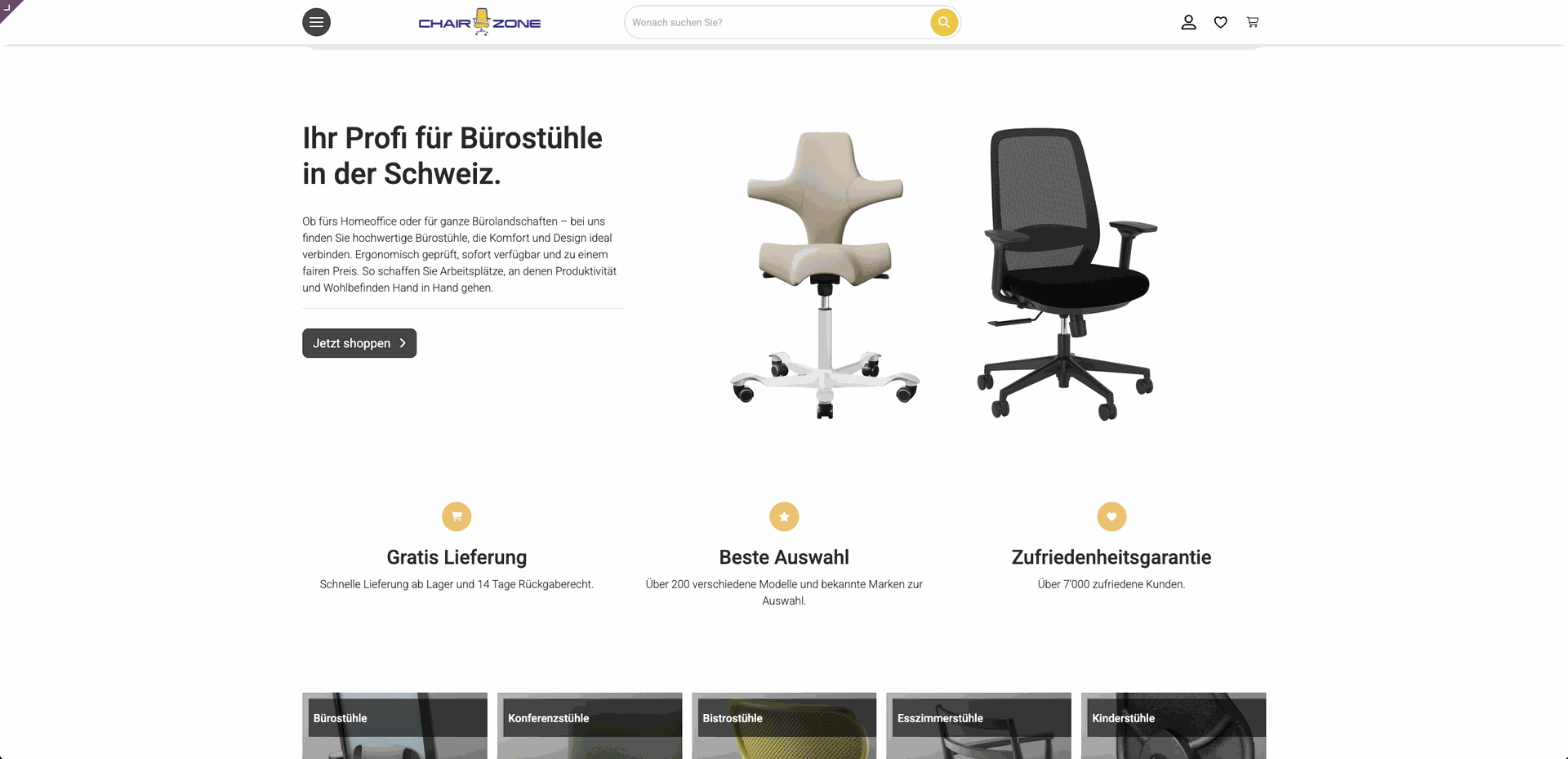The height and width of the screenshot is (759, 1568).
Task: Open the shopping cart icon
Action: click(x=1252, y=22)
